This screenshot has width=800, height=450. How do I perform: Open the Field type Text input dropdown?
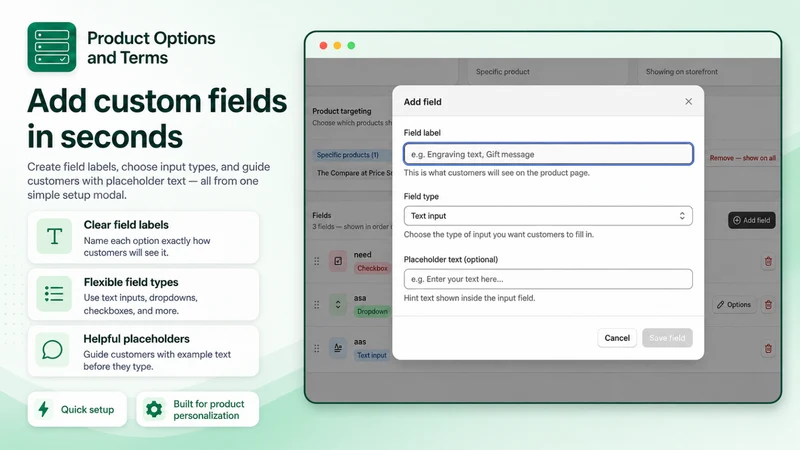coord(548,216)
